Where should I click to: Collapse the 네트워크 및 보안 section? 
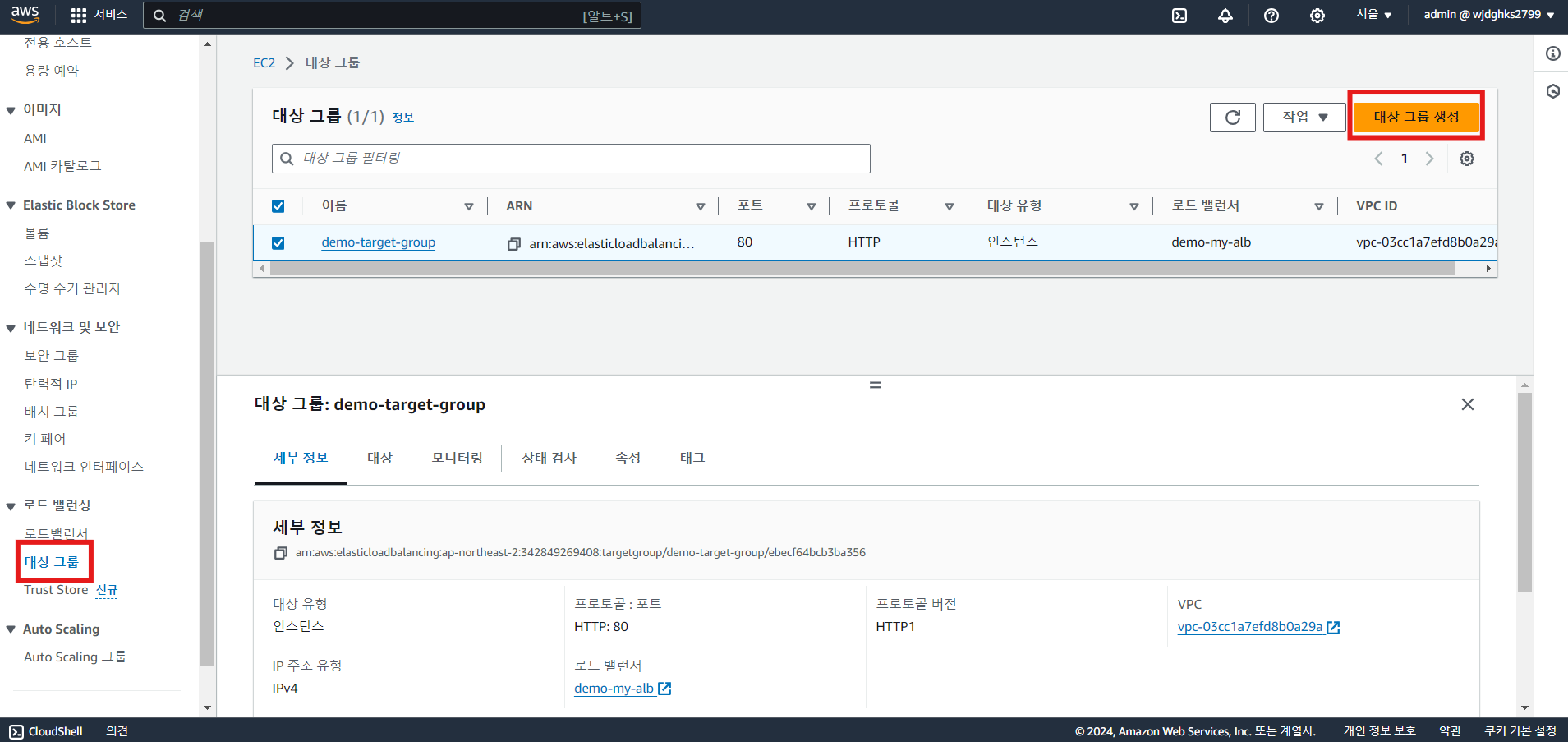tap(11, 328)
